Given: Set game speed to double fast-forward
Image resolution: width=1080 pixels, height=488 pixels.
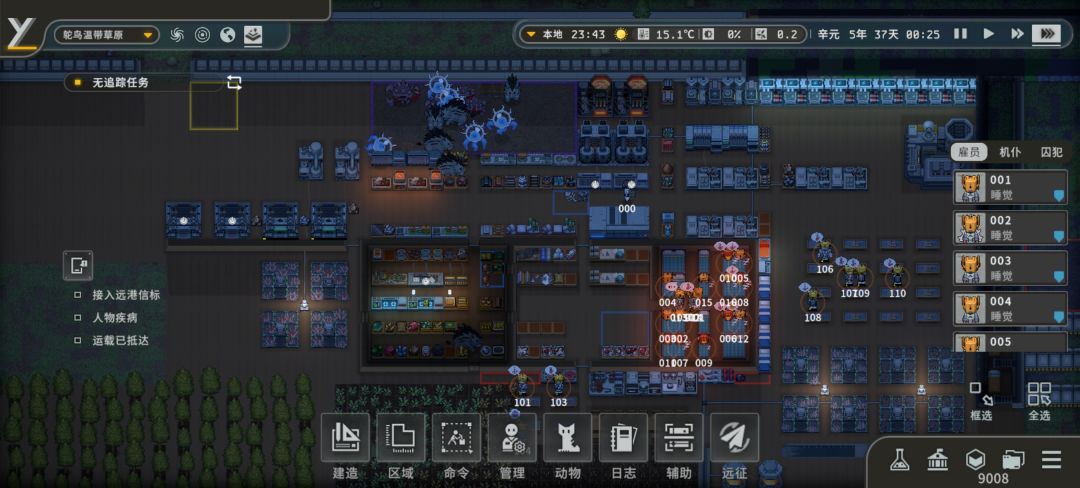Looking at the screenshot, I should [x=1017, y=34].
